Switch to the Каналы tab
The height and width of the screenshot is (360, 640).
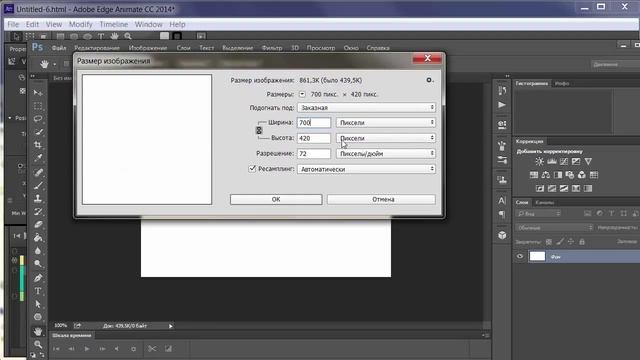[544, 202]
